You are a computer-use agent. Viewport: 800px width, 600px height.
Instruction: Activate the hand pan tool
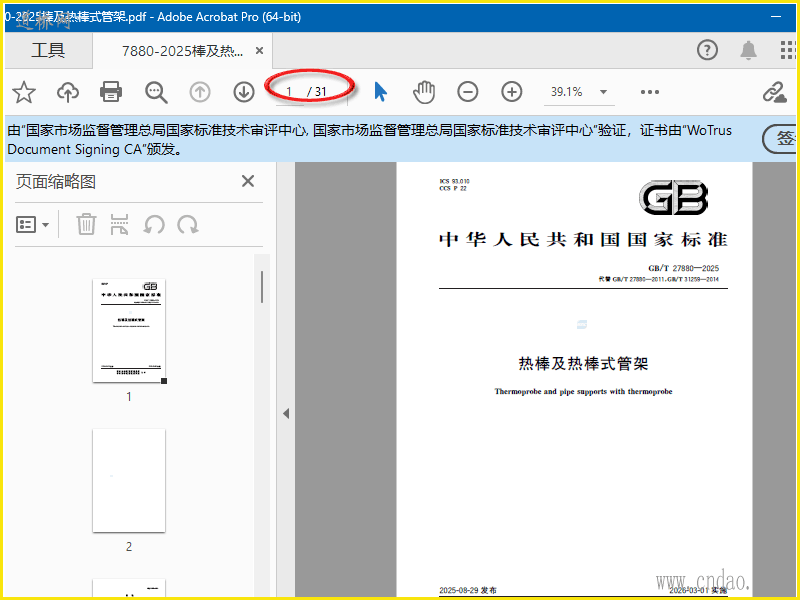423,92
